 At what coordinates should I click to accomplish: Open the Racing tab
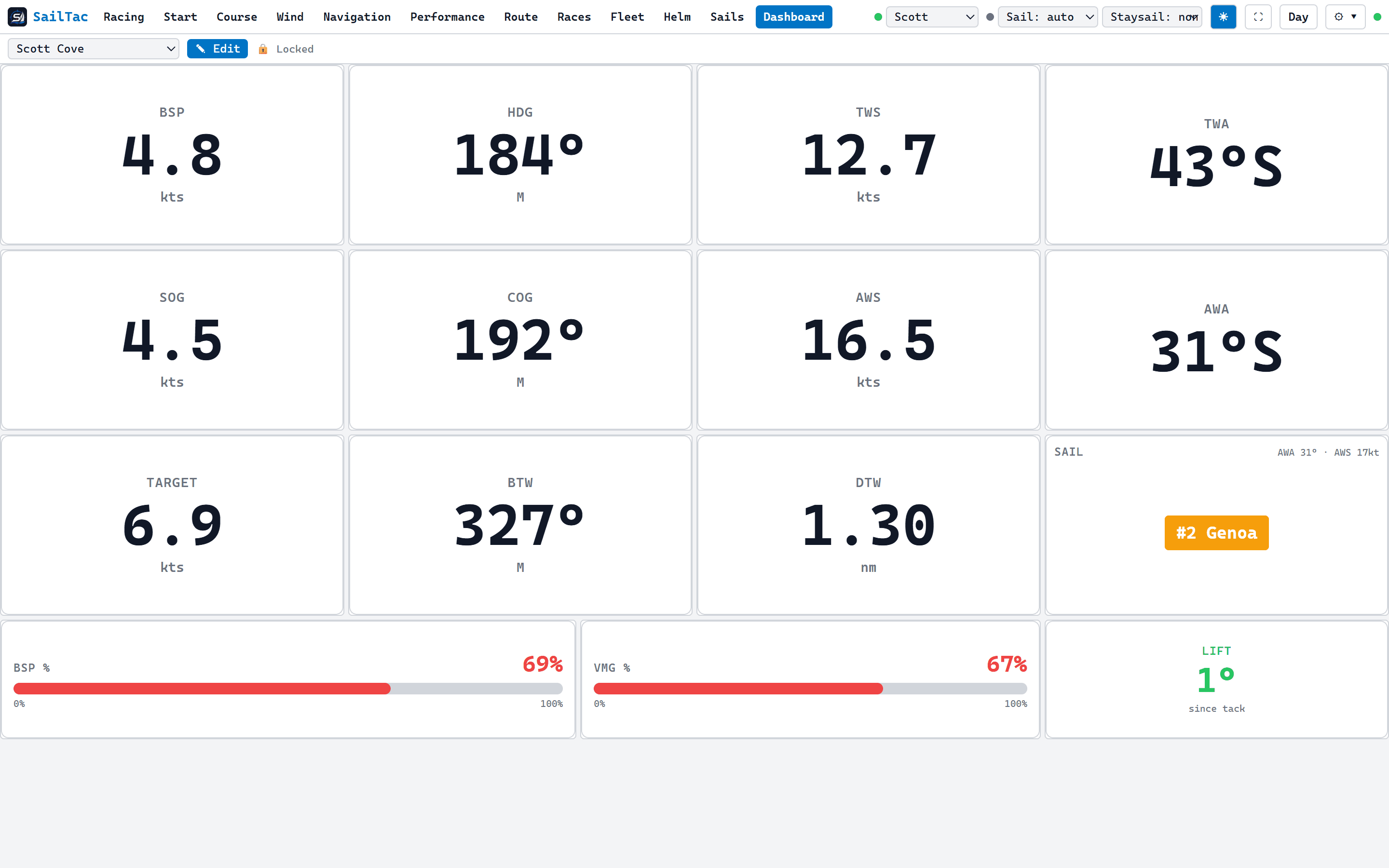click(123, 17)
